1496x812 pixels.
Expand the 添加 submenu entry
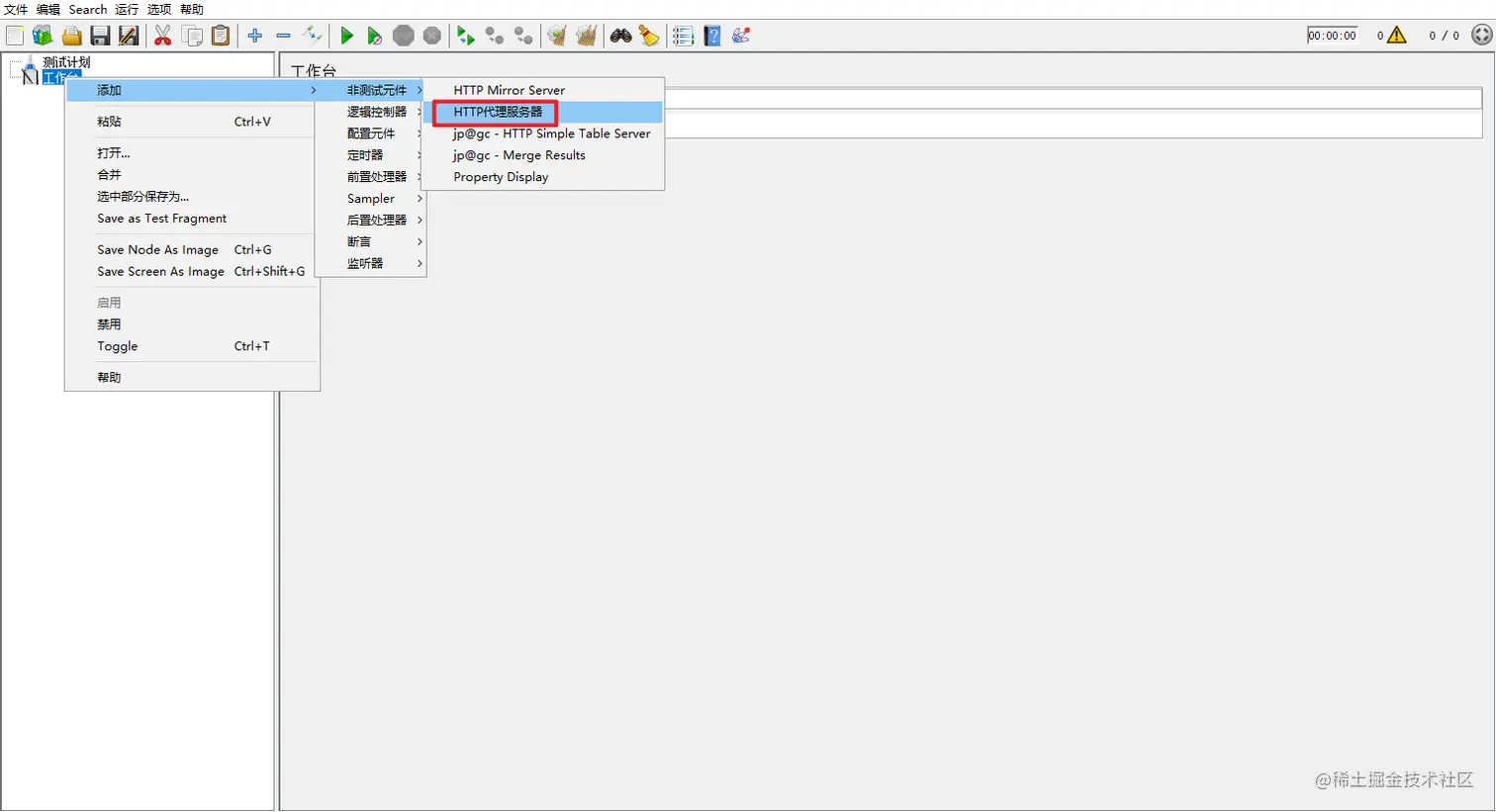(x=192, y=90)
